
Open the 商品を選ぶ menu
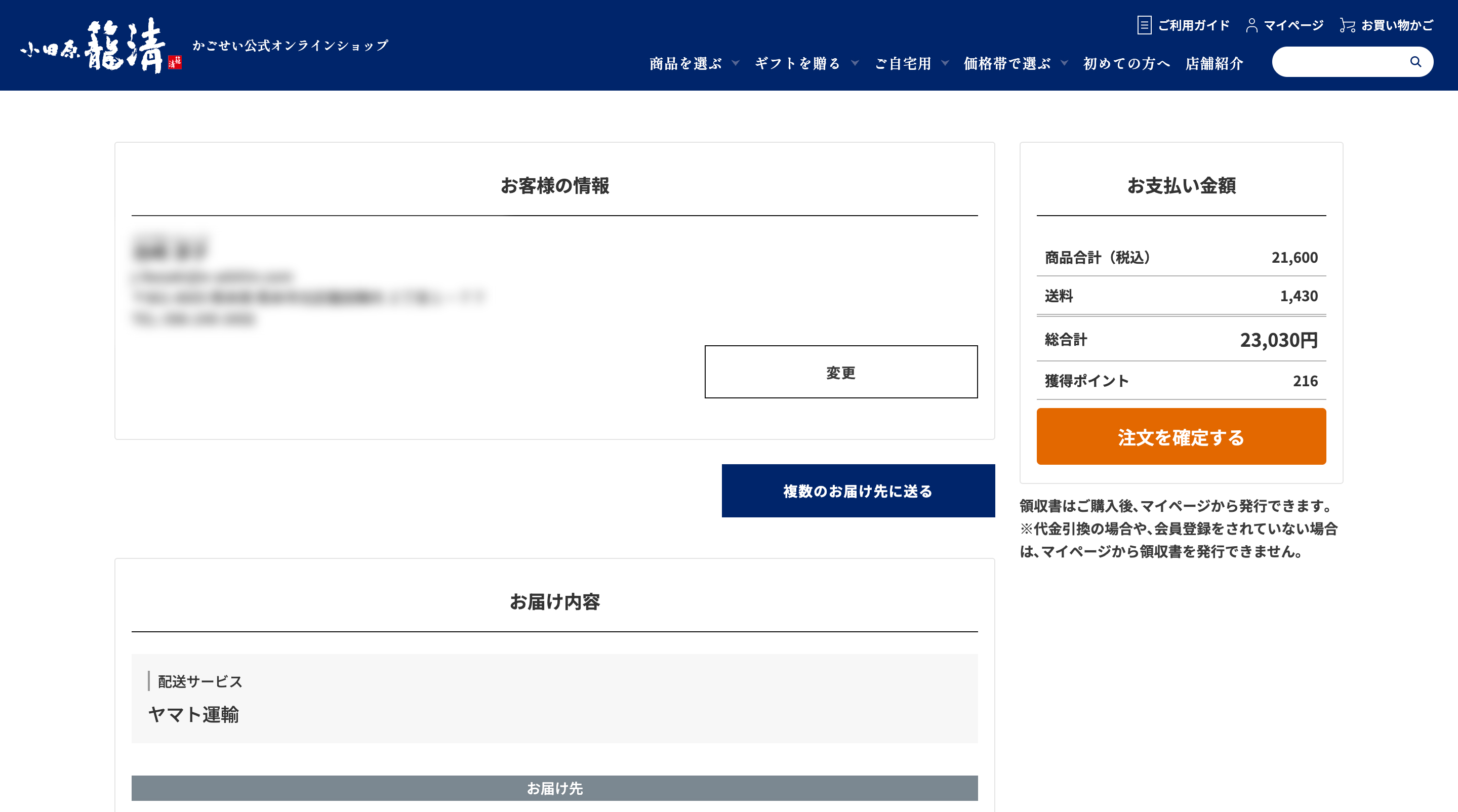(x=685, y=63)
